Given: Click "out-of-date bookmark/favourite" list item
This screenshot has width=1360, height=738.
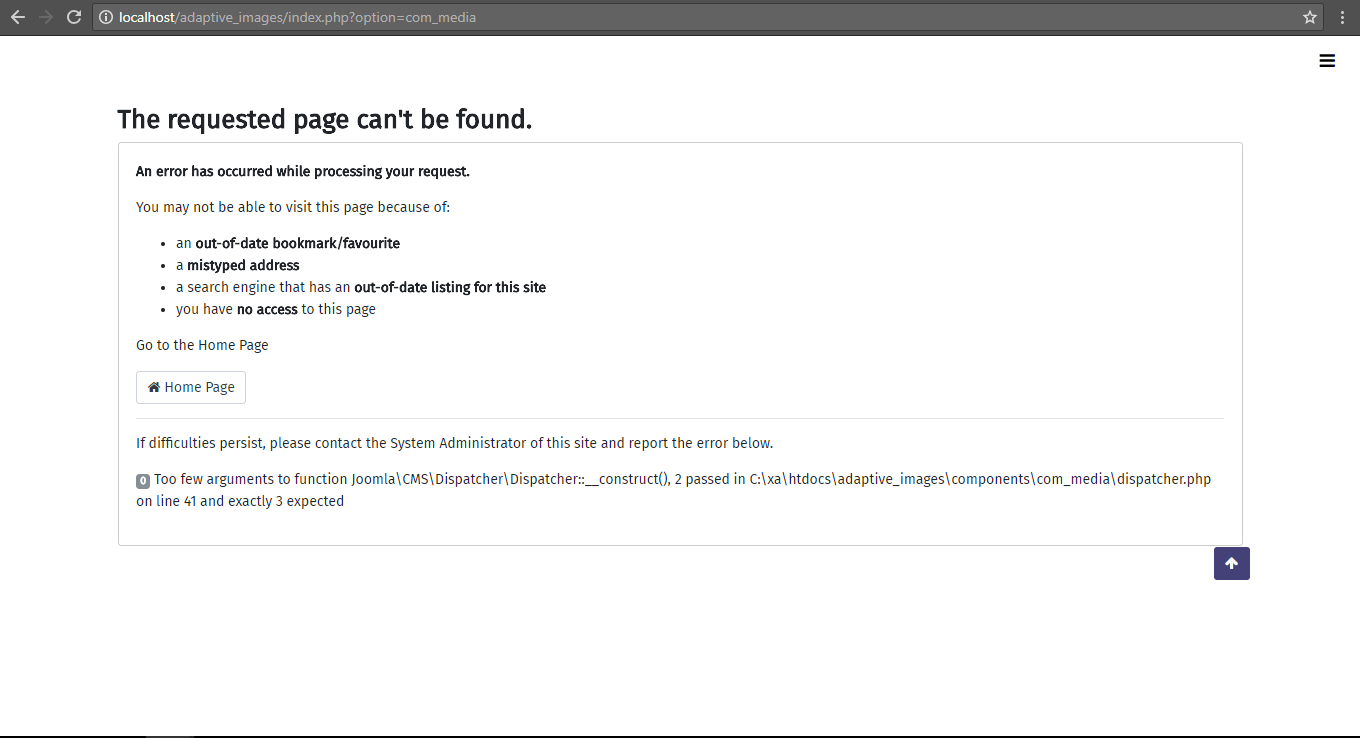Looking at the screenshot, I should click(x=288, y=243).
